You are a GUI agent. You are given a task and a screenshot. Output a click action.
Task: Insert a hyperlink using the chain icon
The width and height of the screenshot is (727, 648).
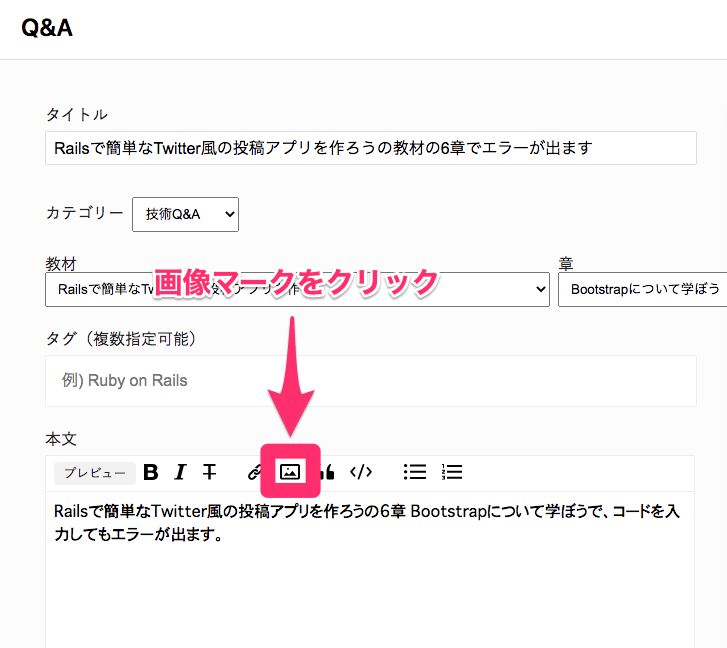[254, 472]
